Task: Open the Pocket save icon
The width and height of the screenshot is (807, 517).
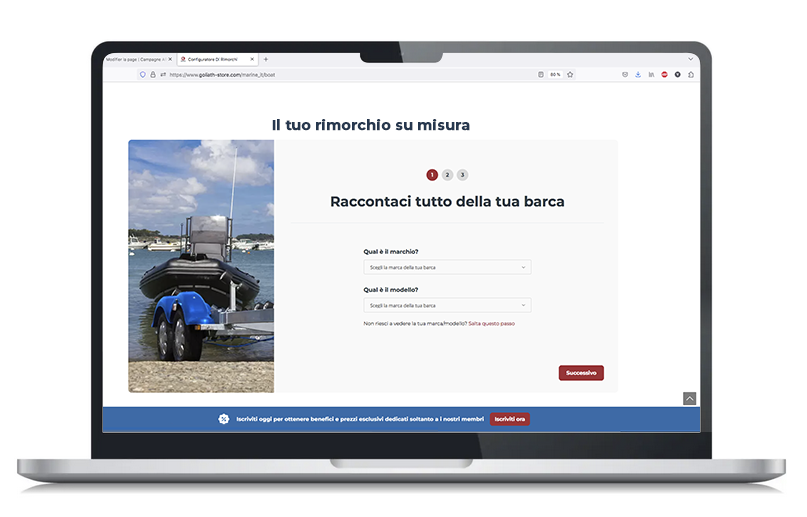Action: (x=625, y=74)
